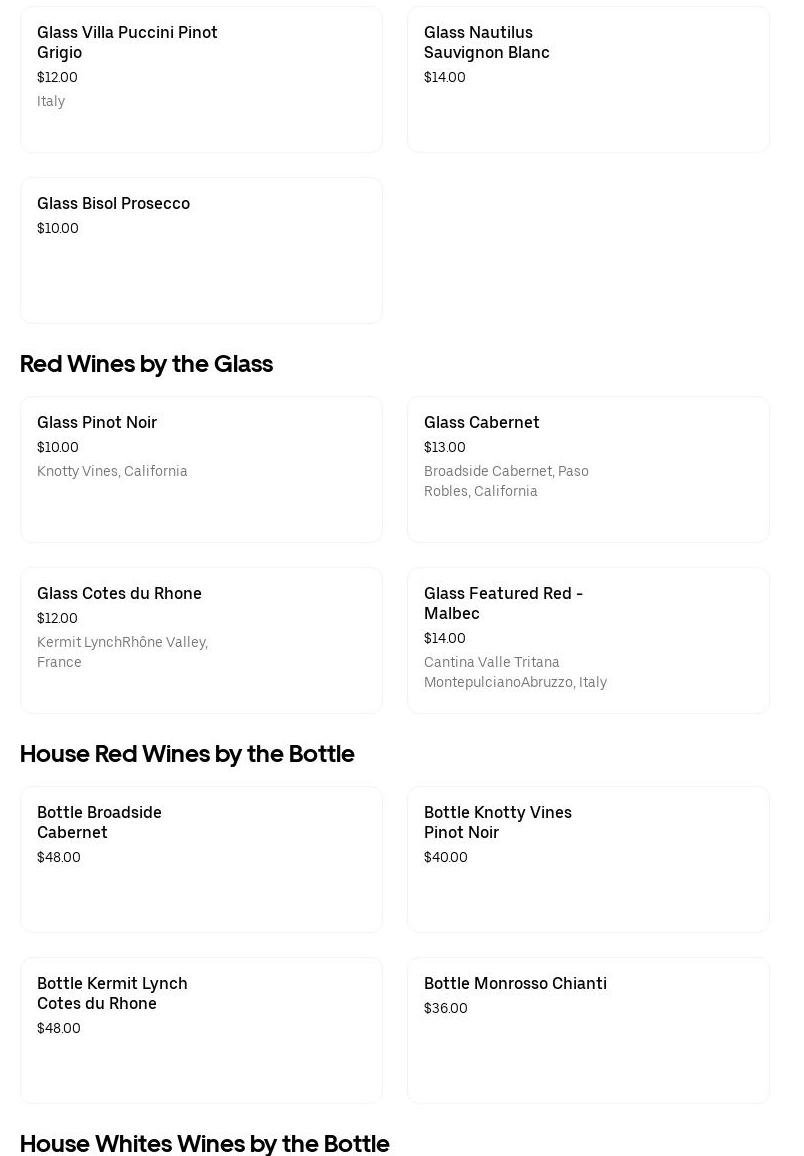Screen dimensions: 804x1156
Task: Click the Rhône Valley, France description
Action: [122, 652]
